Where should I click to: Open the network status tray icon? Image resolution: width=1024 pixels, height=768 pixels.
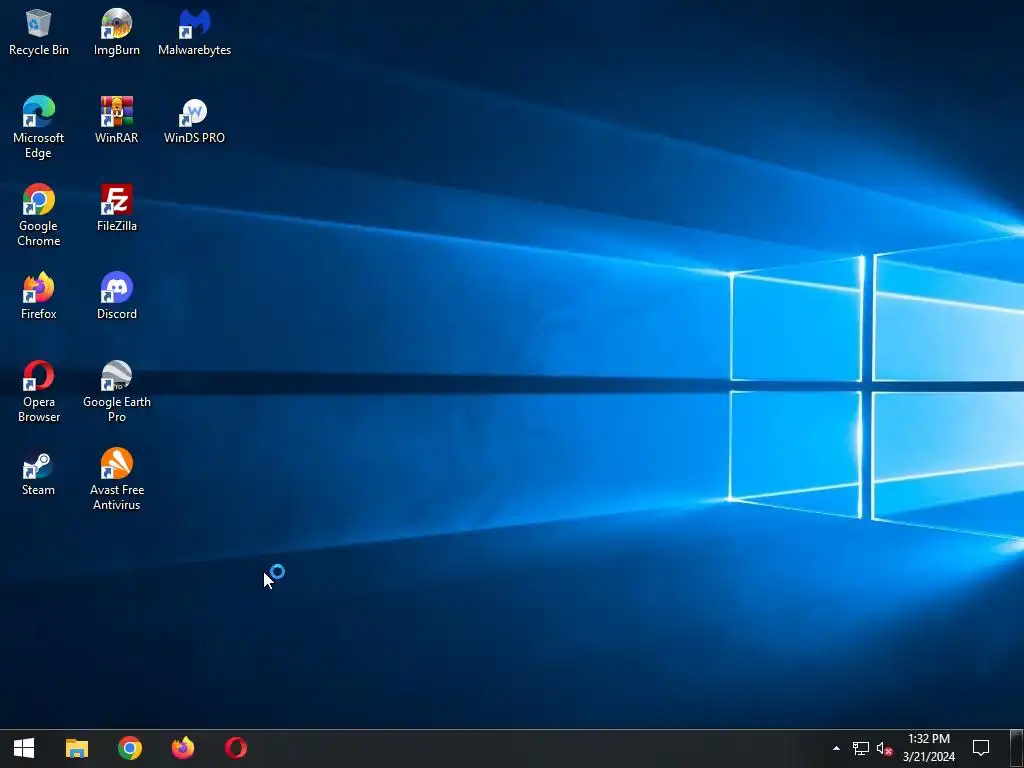point(861,748)
